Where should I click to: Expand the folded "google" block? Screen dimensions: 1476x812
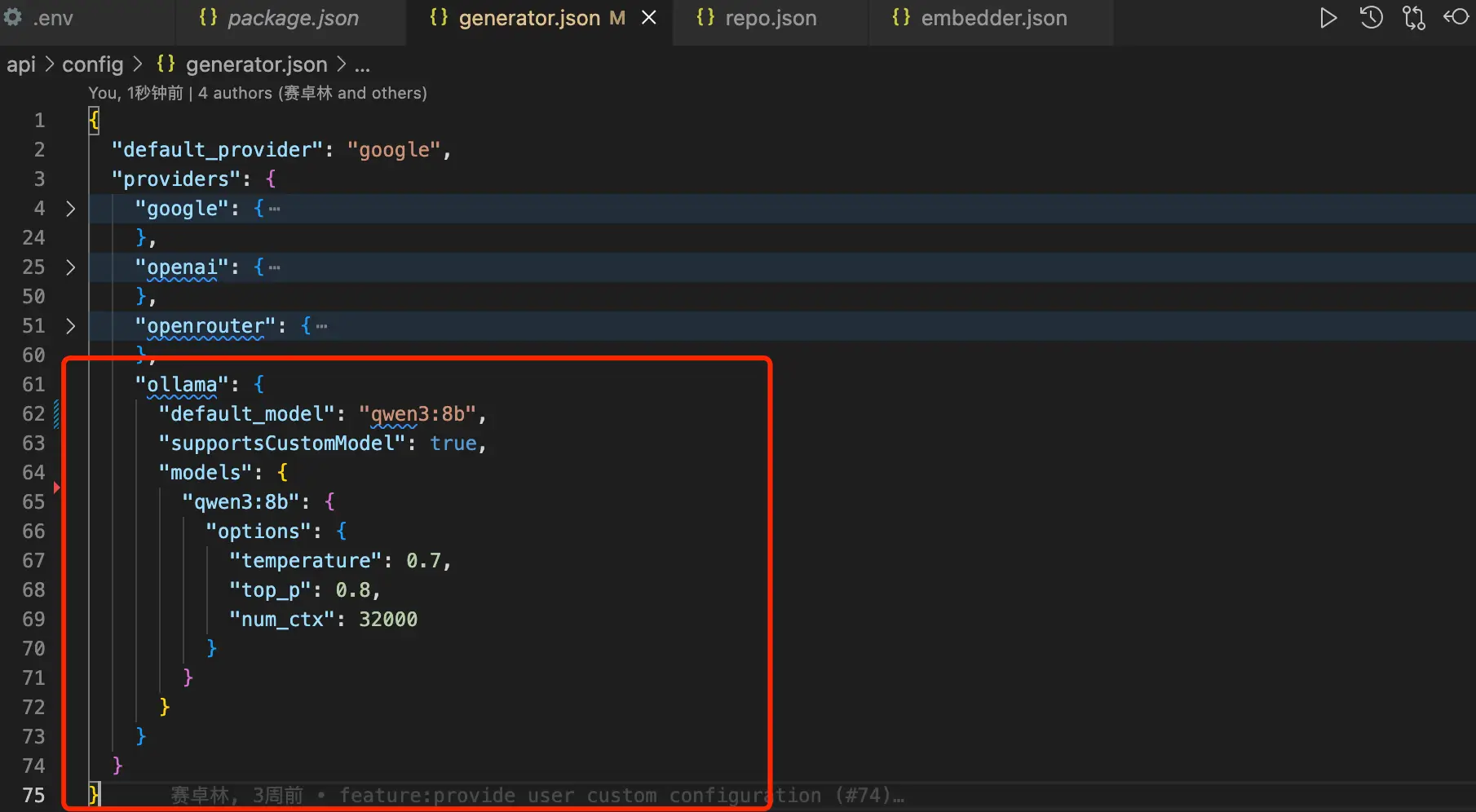pos(70,209)
